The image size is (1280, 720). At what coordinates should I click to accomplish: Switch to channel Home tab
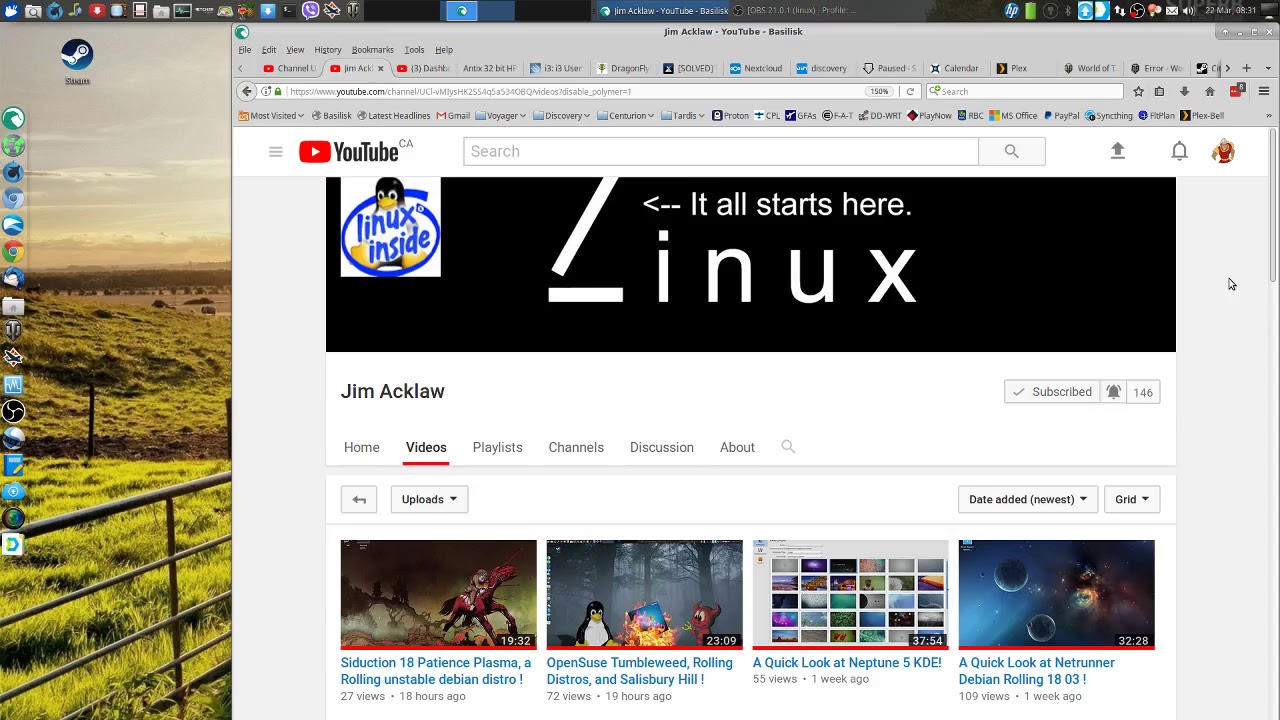click(x=362, y=447)
